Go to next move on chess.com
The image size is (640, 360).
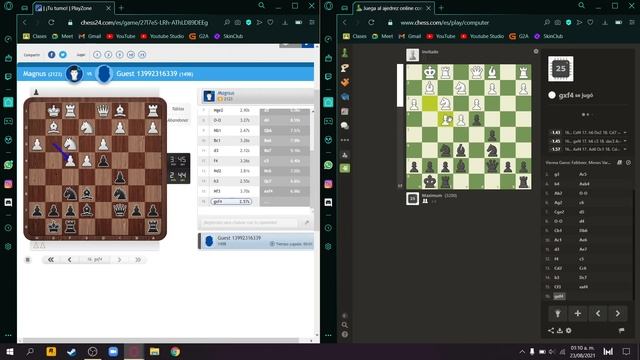pos(618,313)
